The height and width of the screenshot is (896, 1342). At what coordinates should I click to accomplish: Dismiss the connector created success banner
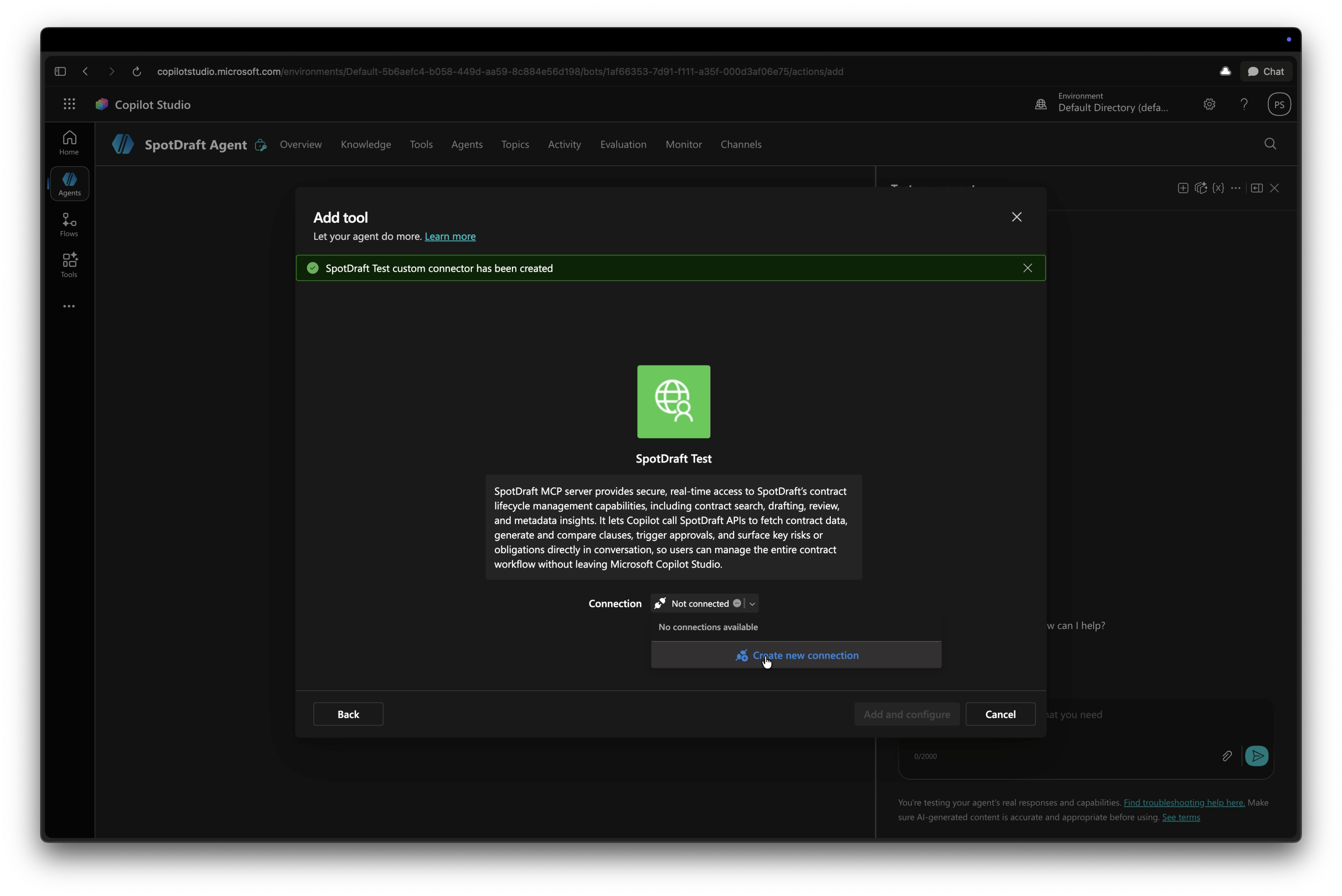click(x=1027, y=268)
